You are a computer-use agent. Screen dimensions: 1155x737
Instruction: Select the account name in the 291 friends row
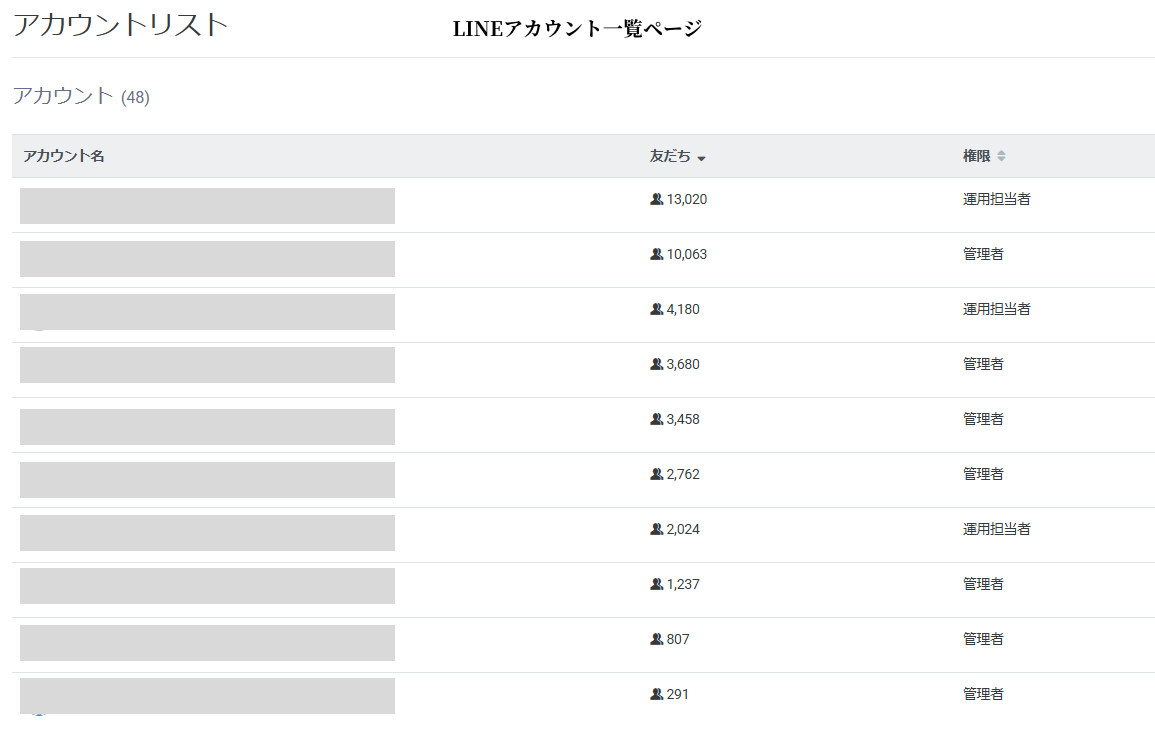(x=207, y=696)
